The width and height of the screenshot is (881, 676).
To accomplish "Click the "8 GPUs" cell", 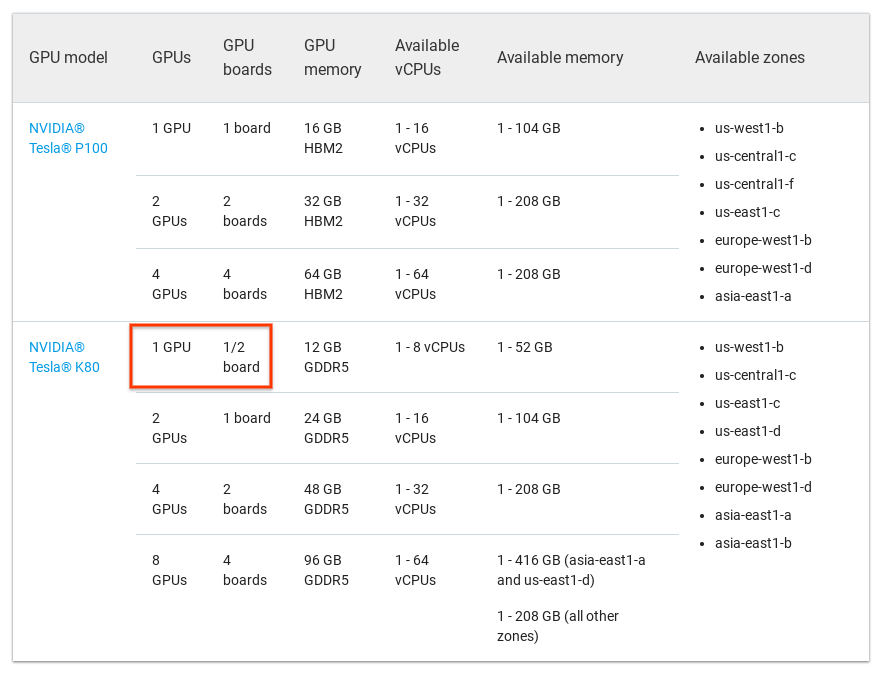I will click(169, 570).
